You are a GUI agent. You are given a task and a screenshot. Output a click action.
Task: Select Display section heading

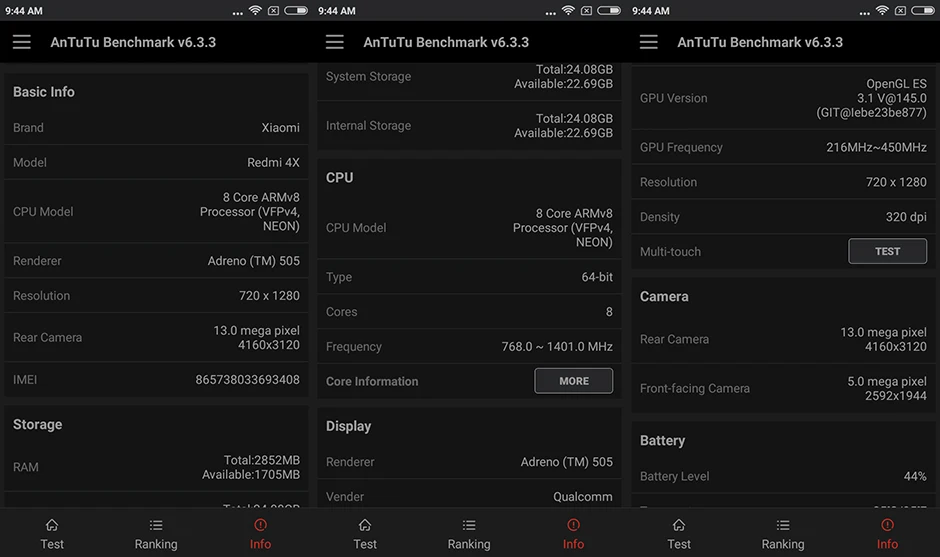pos(348,426)
